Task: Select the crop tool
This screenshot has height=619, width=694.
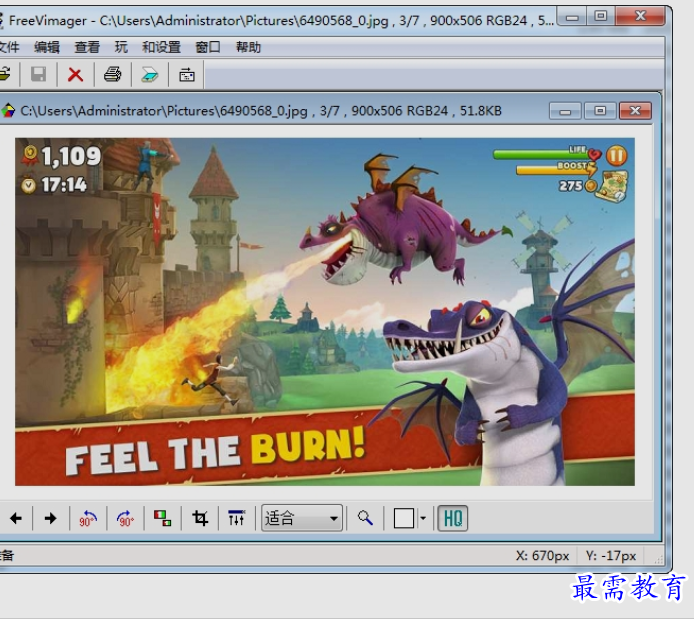Action: [200, 518]
